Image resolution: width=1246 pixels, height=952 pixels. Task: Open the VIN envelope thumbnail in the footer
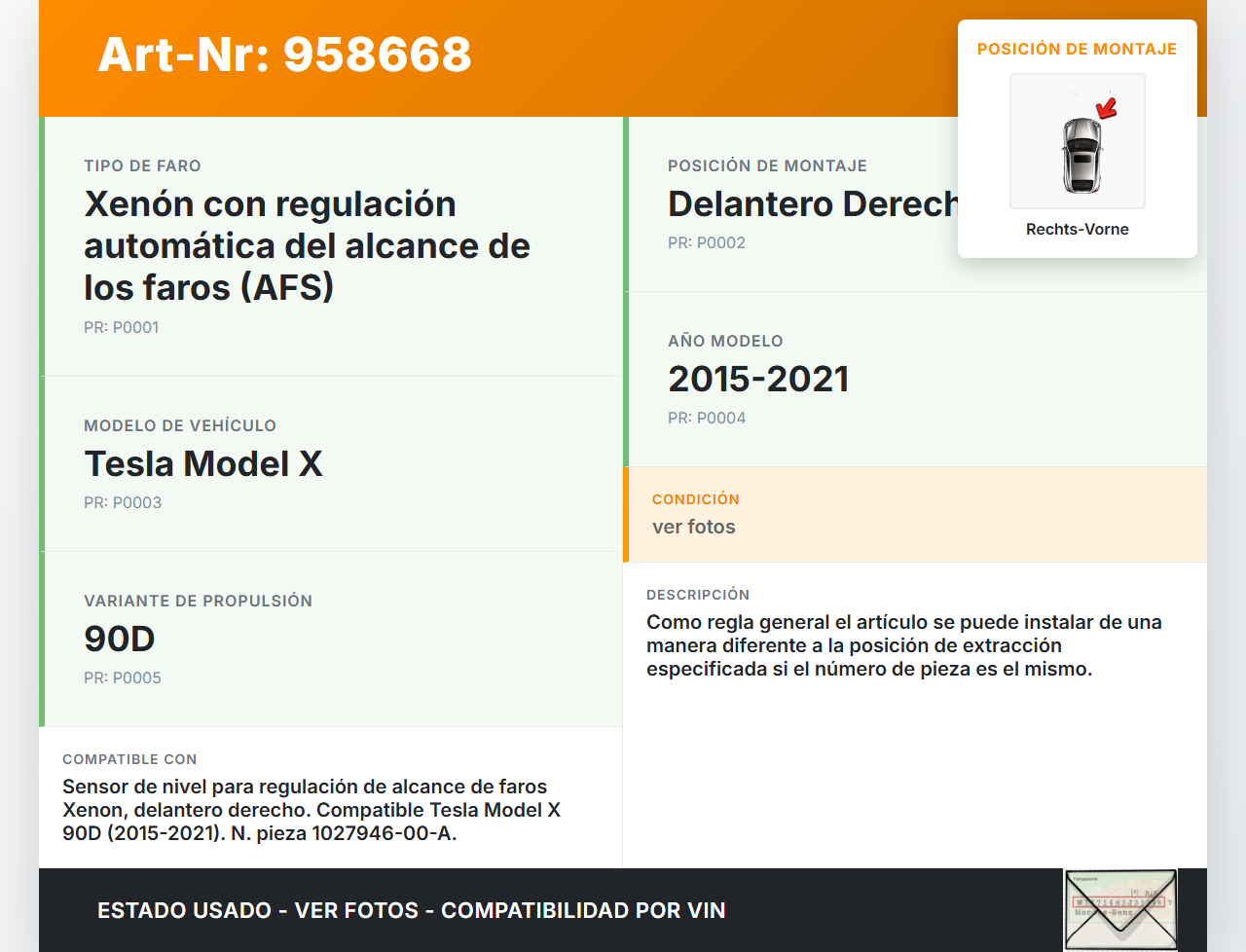(1120, 910)
